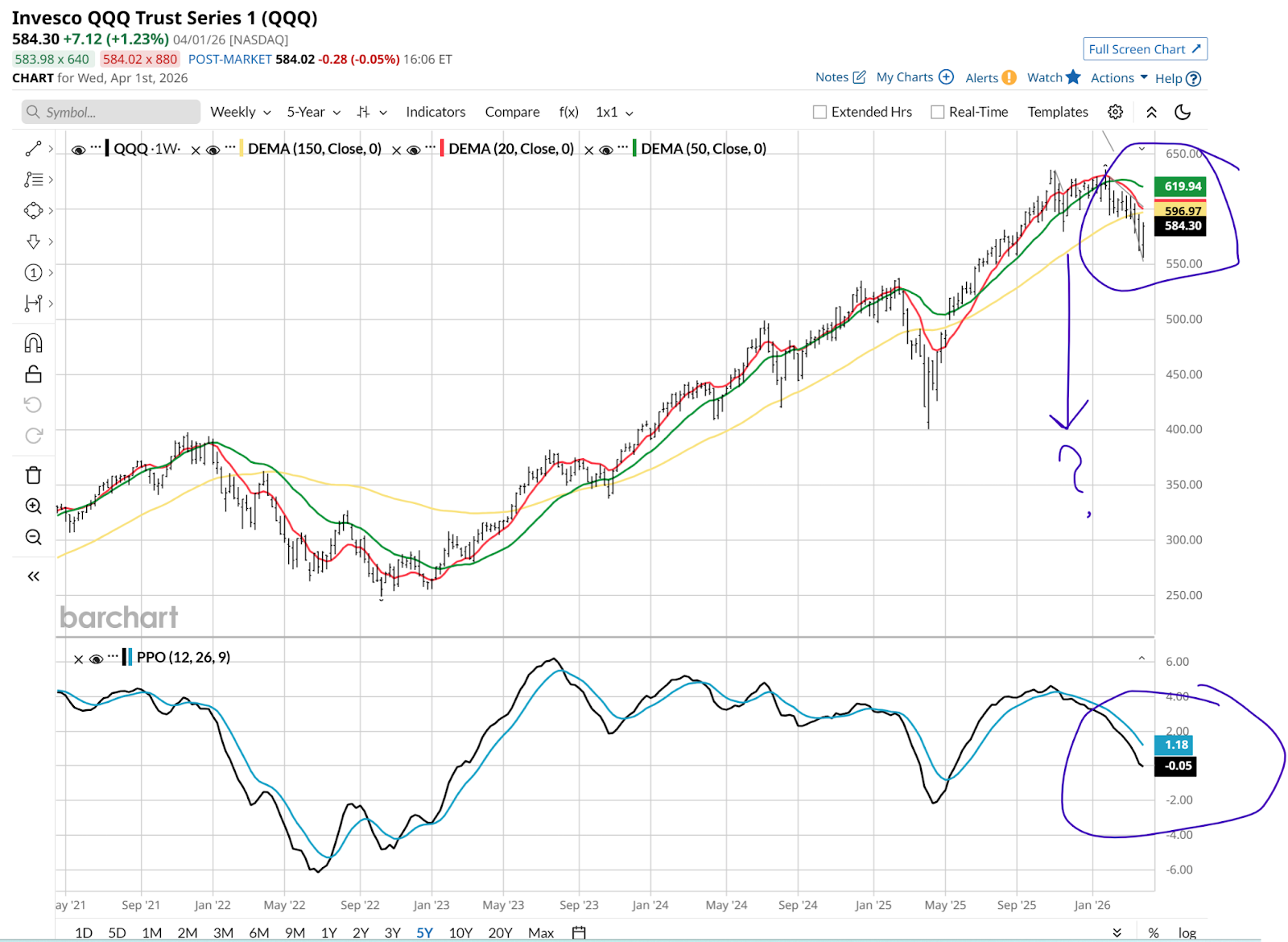The image size is (1288, 942).
Task: Click the lock drawings icon
Action: [x=33, y=374]
